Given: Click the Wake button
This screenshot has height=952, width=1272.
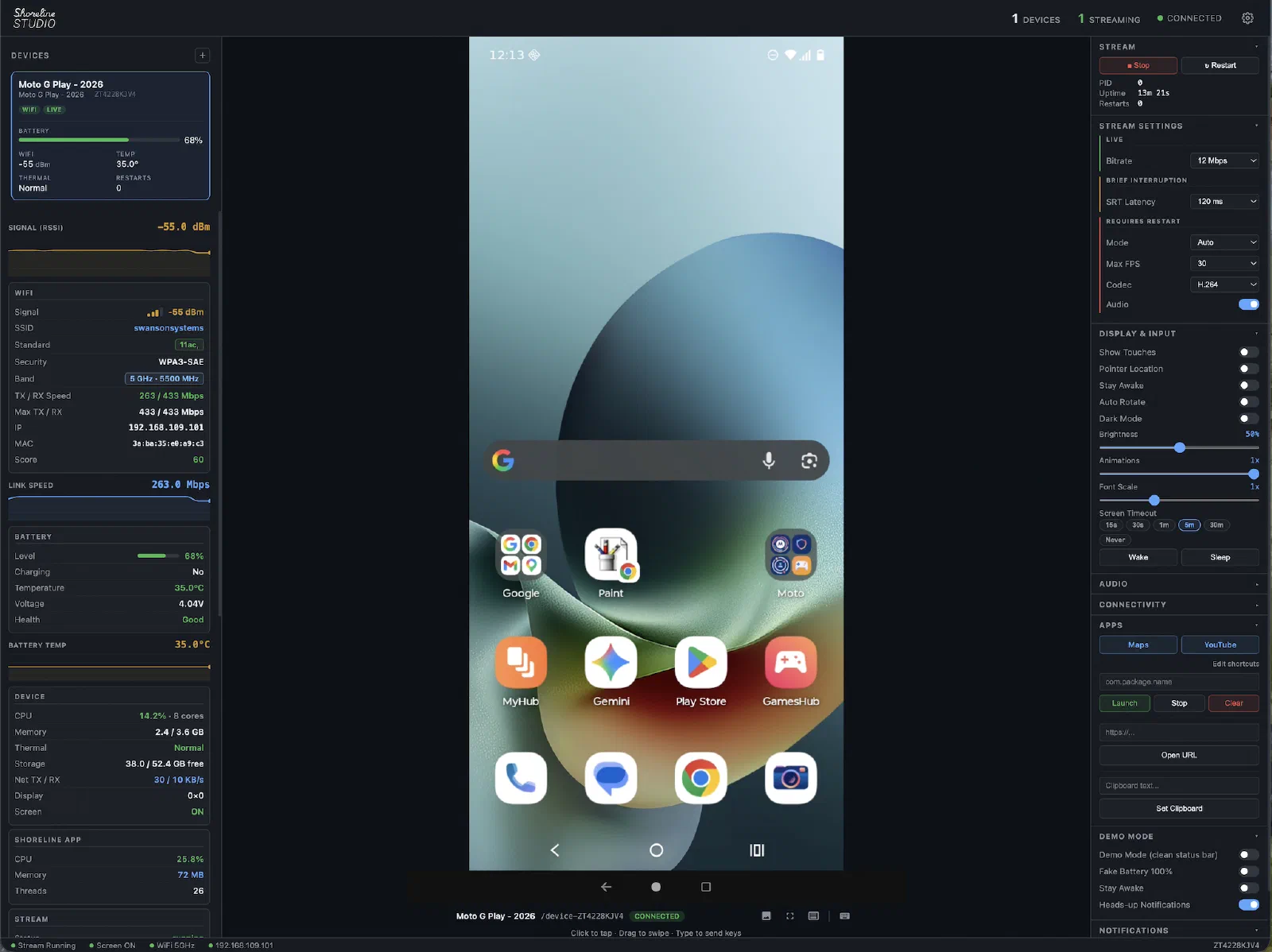Looking at the screenshot, I should click(x=1138, y=557).
